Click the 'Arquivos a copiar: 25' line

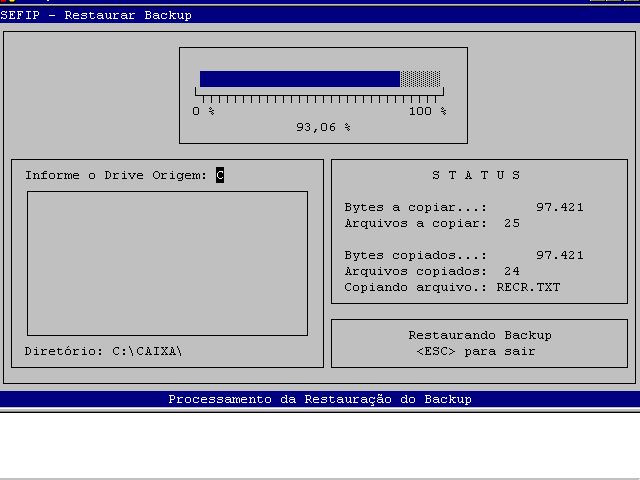pyautogui.click(x=432, y=223)
